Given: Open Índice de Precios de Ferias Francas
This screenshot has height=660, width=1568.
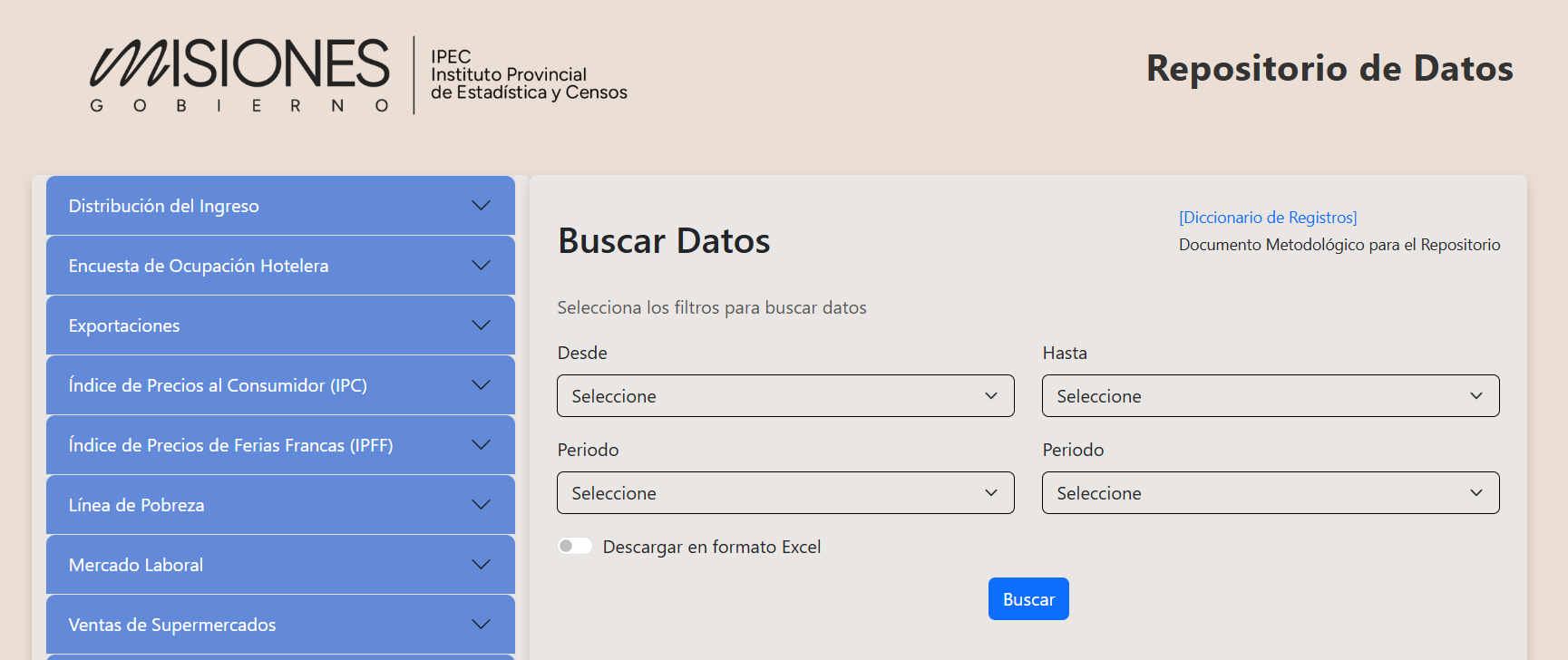Looking at the screenshot, I should tap(280, 445).
